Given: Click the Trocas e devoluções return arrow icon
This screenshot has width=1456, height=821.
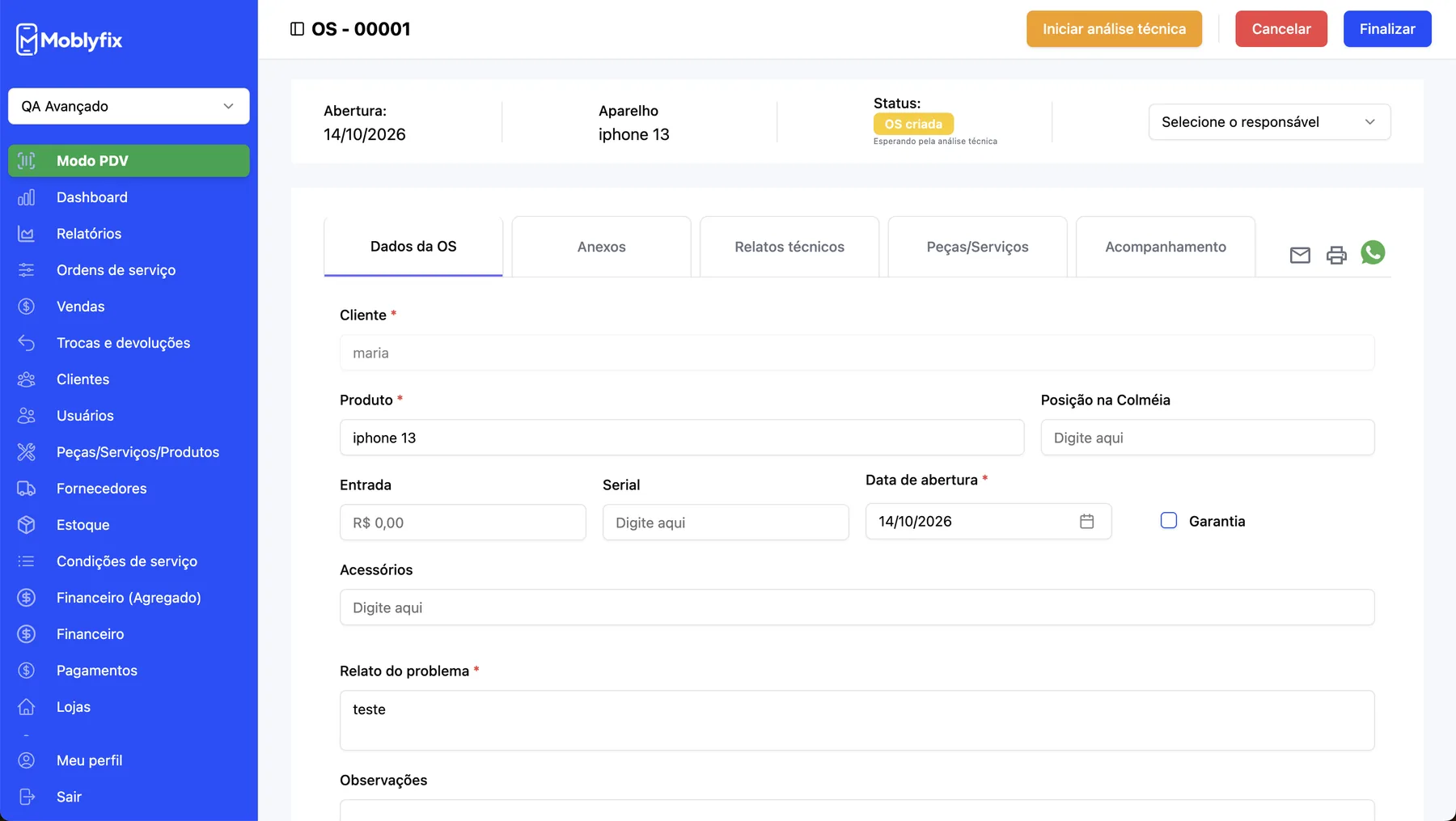Looking at the screenshot, I should click(x=27, y=343).
